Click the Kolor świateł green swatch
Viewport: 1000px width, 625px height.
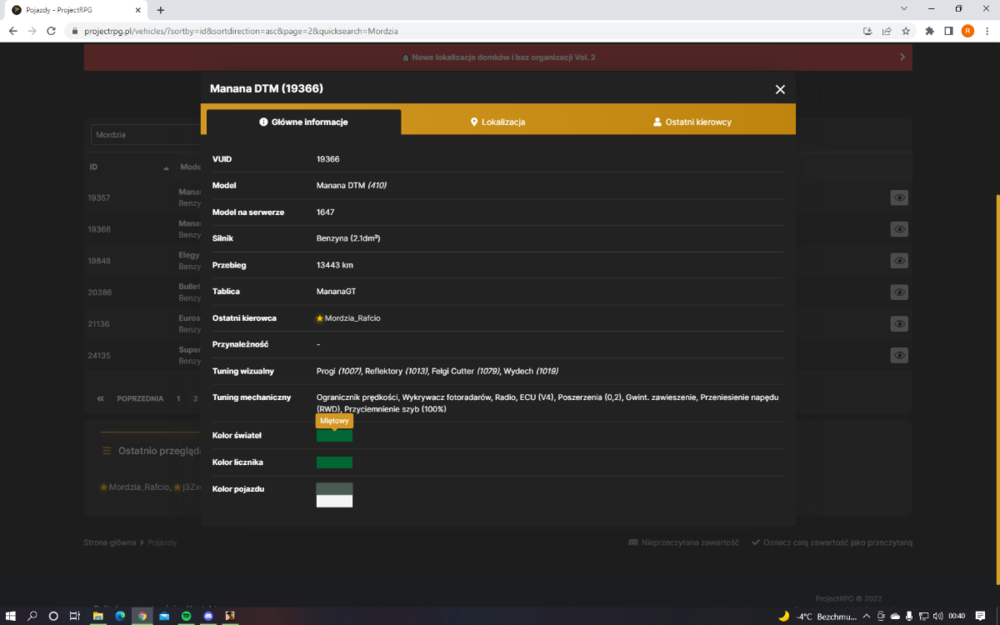click(334, 436)
